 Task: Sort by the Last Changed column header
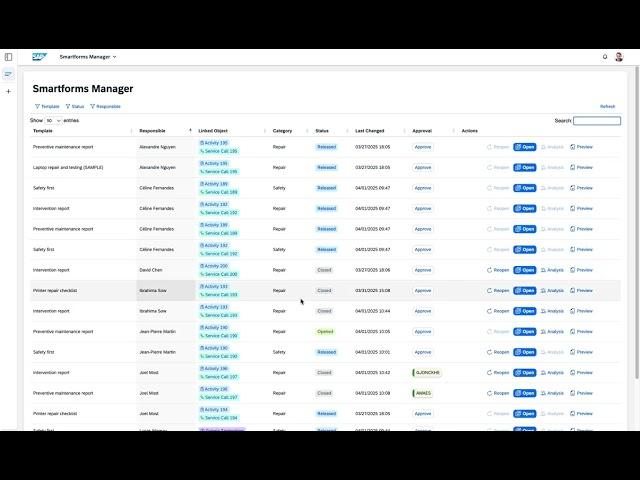(x=370, y=131)
